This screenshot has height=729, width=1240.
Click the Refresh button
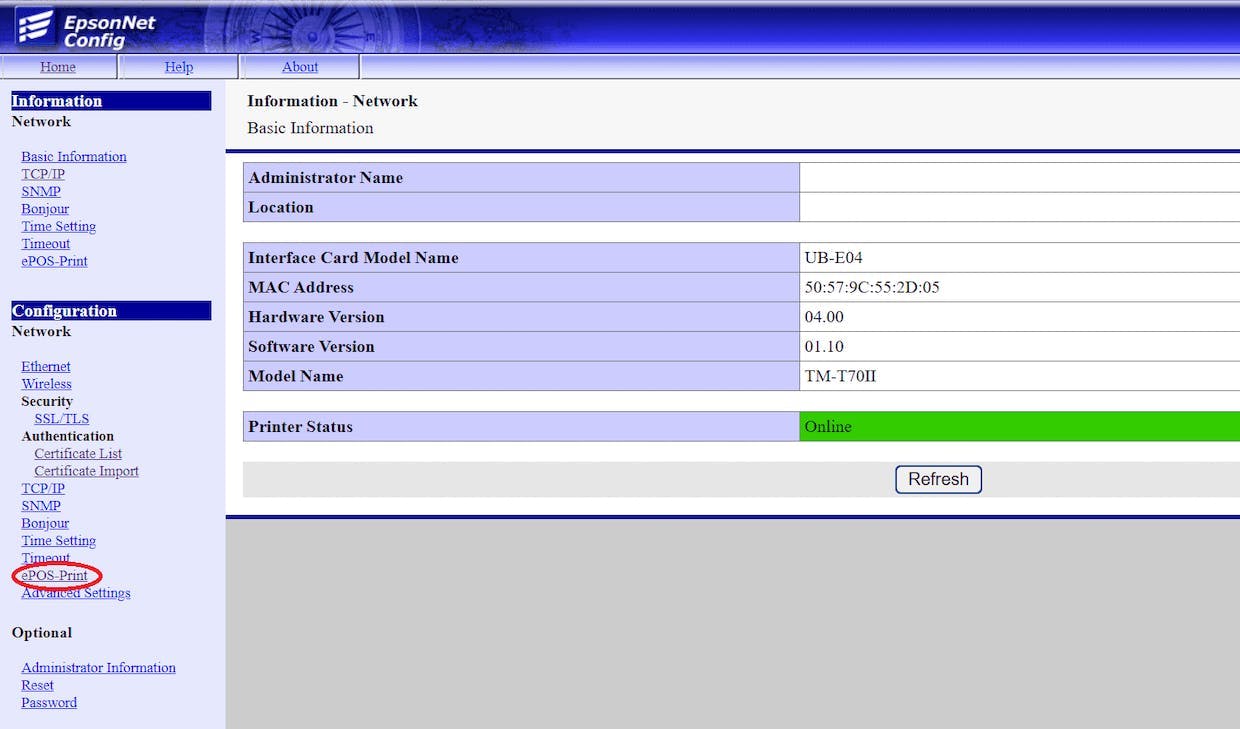click(938, 479)
